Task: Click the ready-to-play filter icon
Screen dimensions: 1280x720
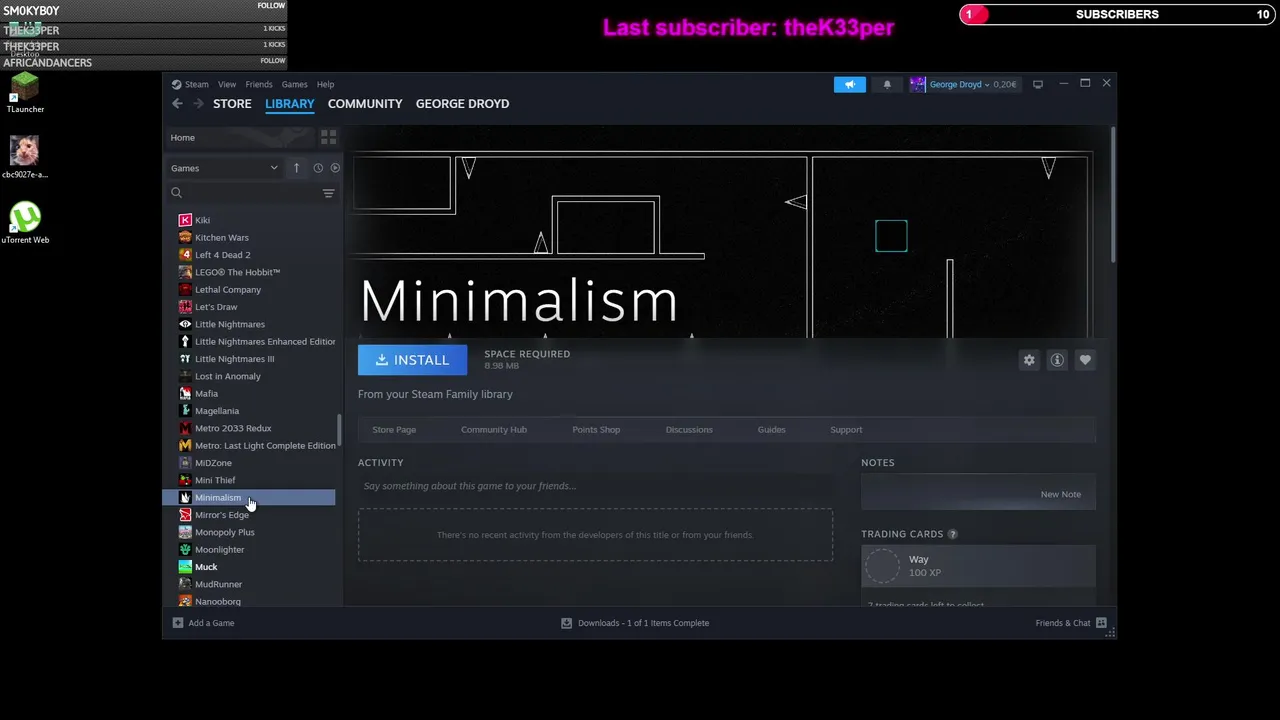Action: [335, 168]
